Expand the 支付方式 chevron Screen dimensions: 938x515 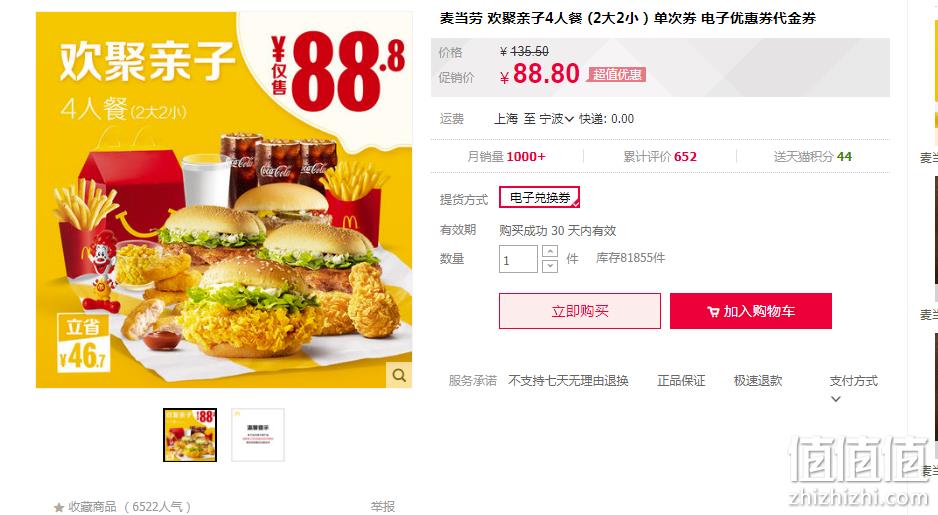[x=836, y=399]
